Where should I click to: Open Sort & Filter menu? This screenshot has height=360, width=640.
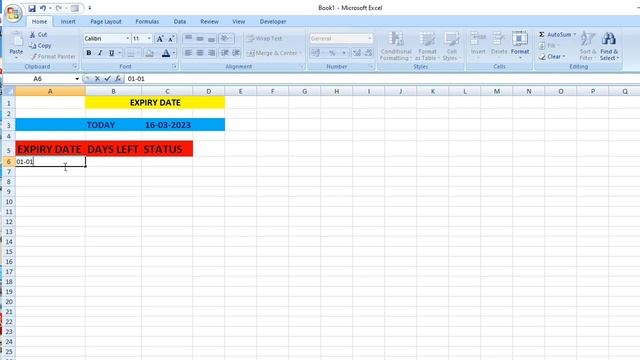tap(587, 46)
